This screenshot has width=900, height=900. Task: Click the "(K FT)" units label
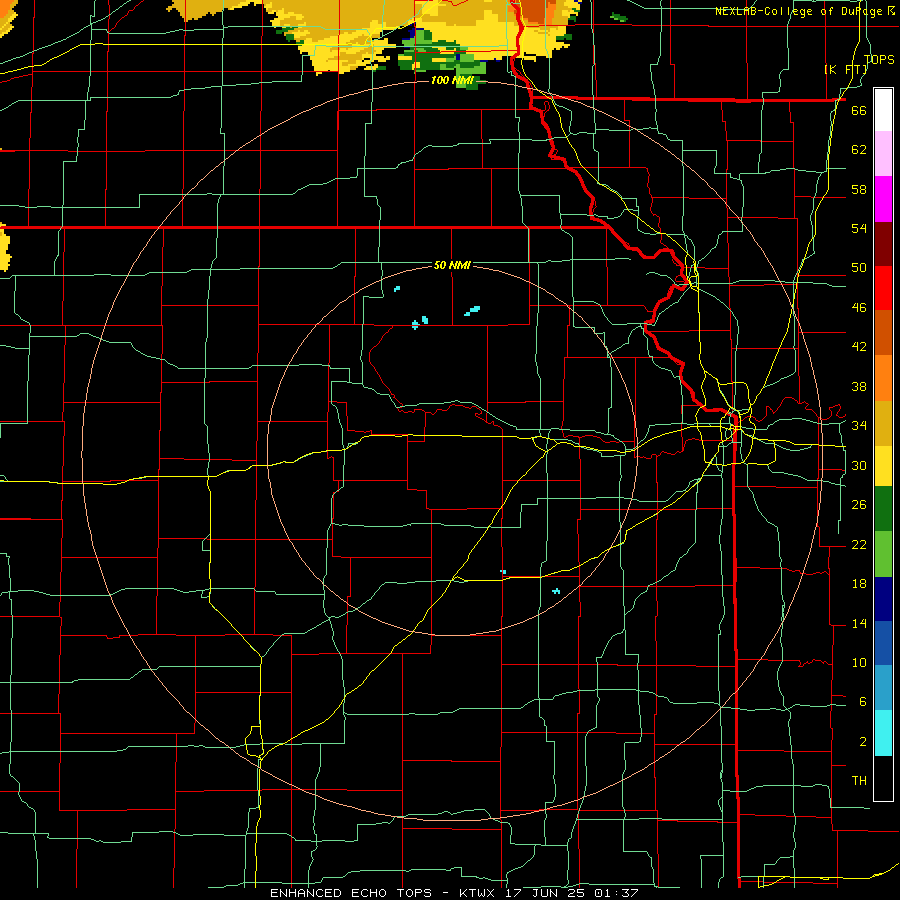point(846,69)
